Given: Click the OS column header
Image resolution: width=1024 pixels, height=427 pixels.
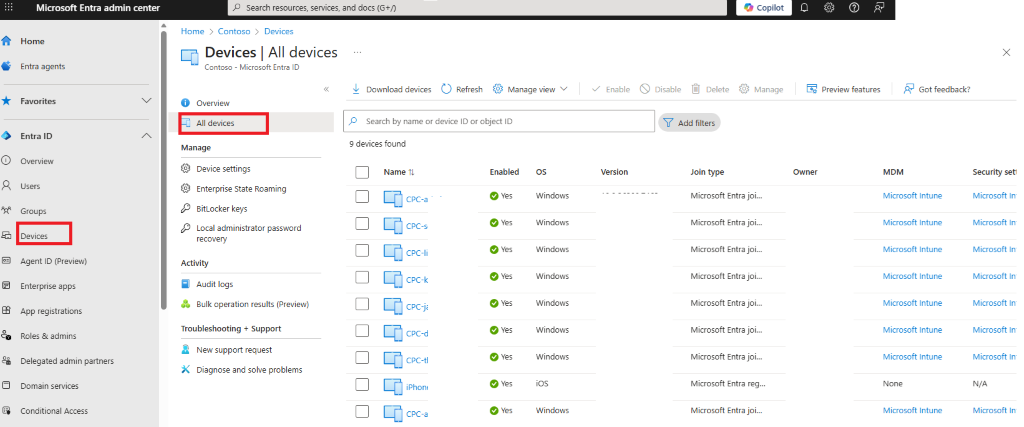Looking at the screenshot, I should (541, 172).
